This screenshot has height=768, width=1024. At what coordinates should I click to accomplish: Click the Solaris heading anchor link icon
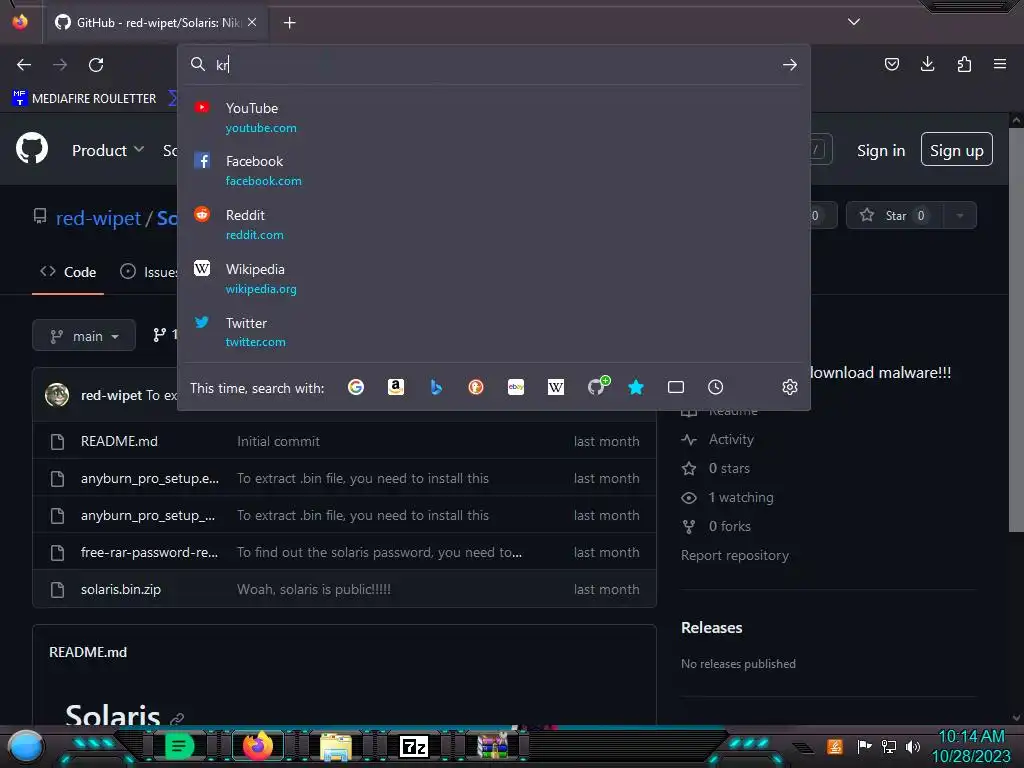pos(176,718)
